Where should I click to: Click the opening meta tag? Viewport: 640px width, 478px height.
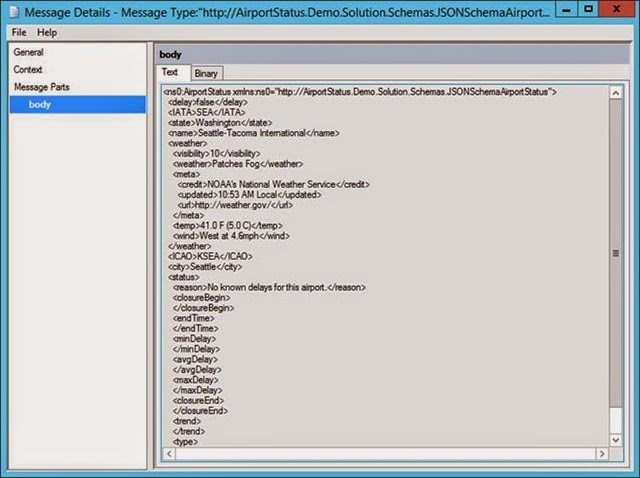(187, 174)
